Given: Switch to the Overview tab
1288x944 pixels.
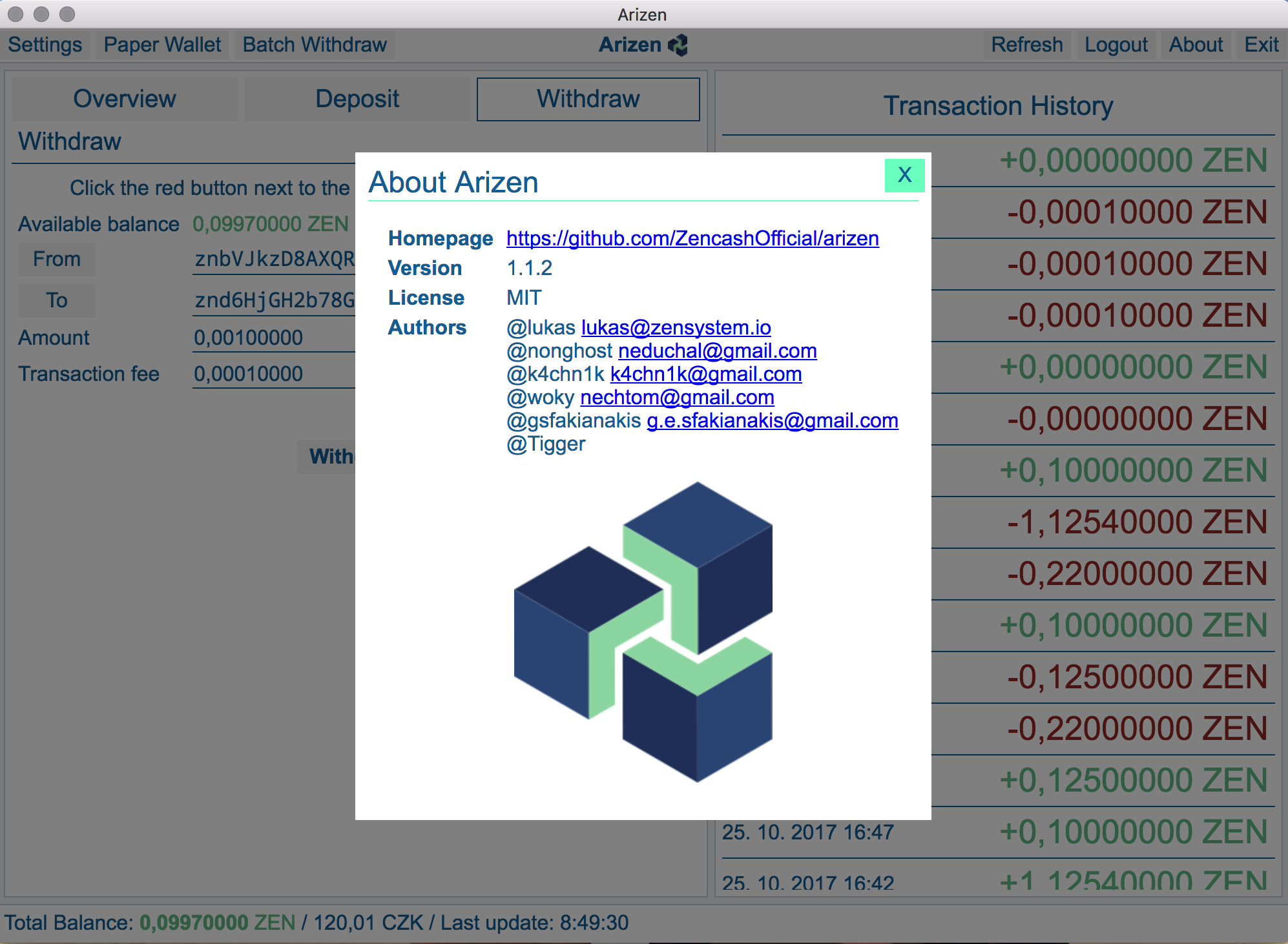Looking at the screenshot, I should point(125,99).
